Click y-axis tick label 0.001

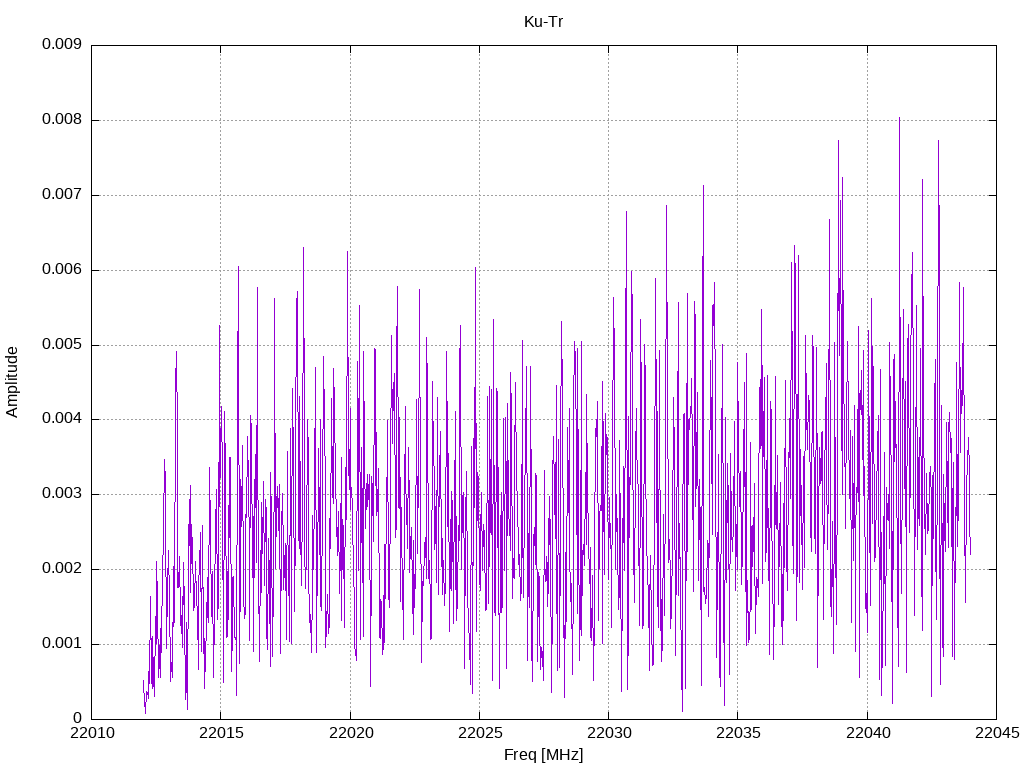[62, 644]
